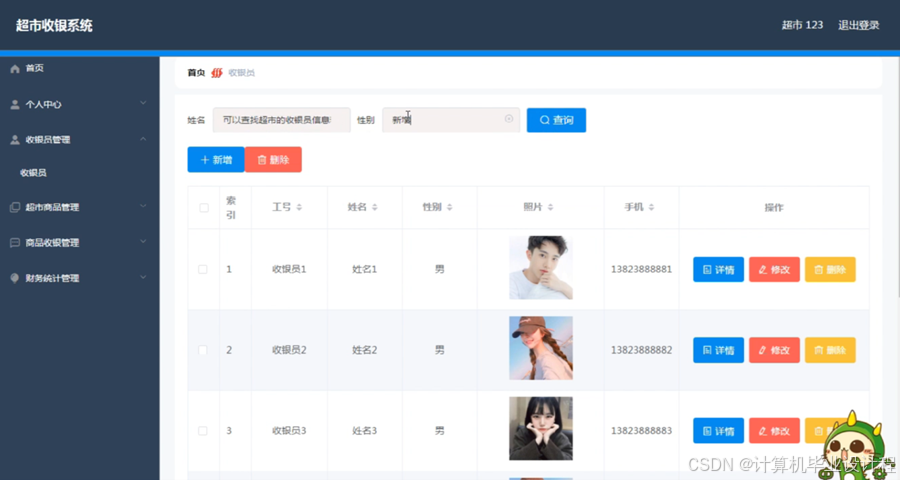Check the box for row 收银员2
Image resolution: width=900 pixels, height=480 pixels.
pos(203,350)
